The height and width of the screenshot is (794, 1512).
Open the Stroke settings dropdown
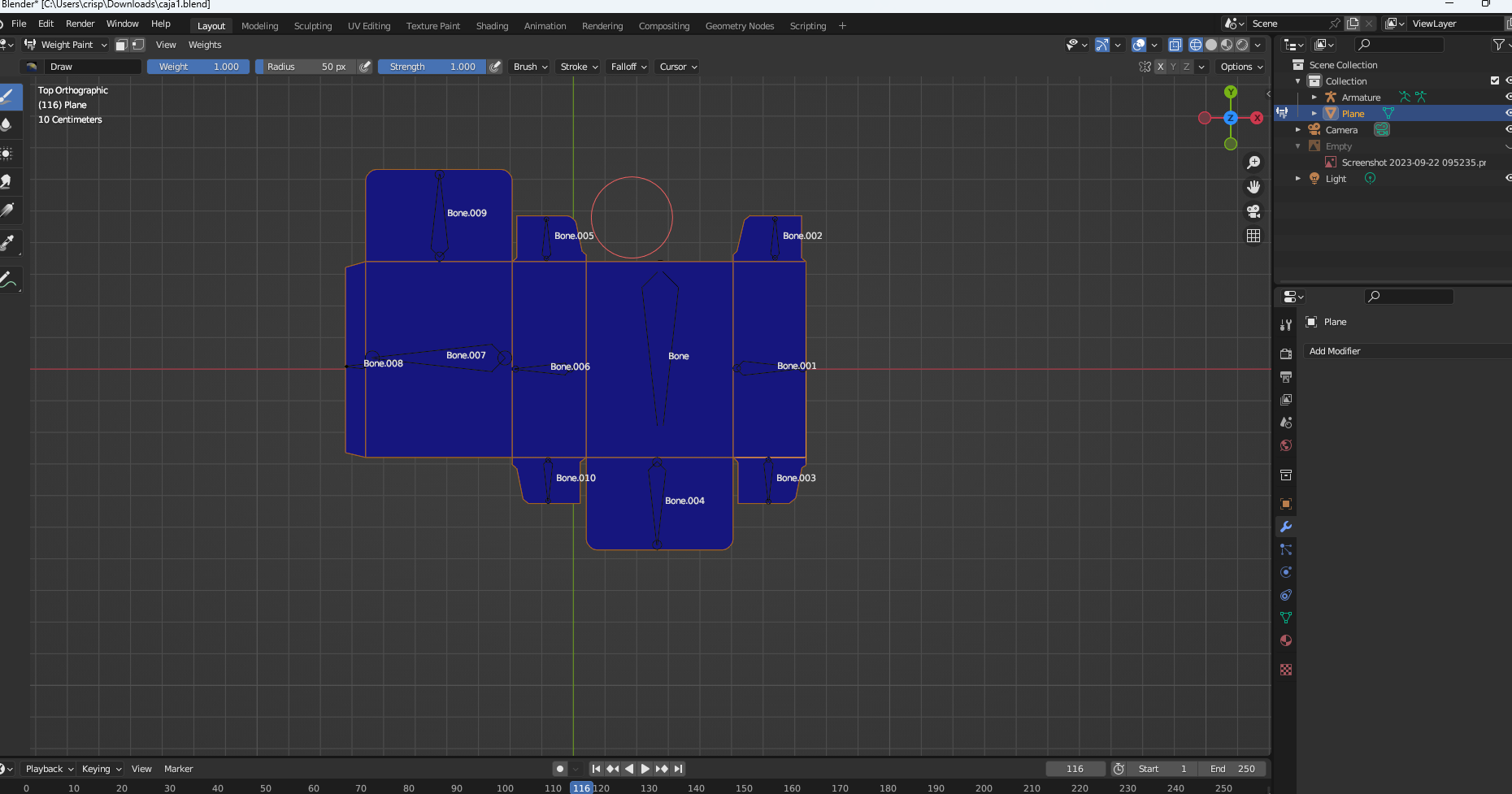[580, 67]
